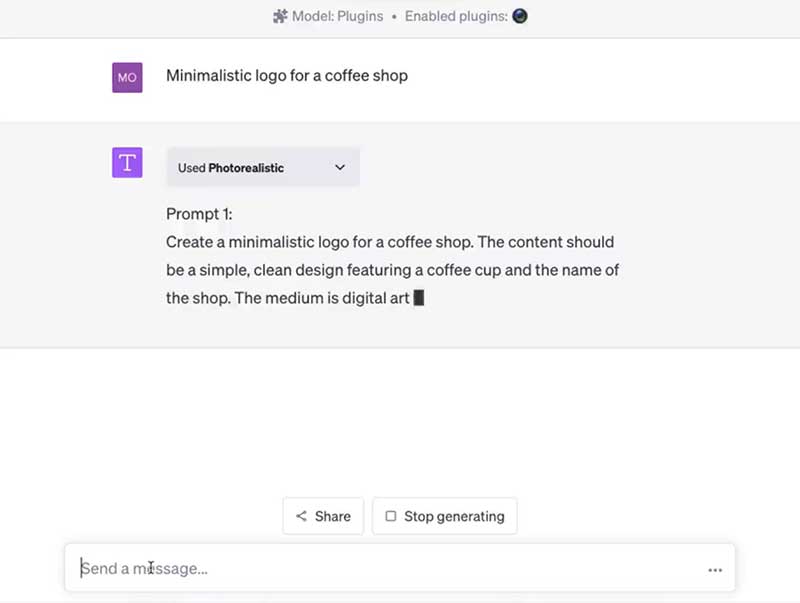This screenshot has width=800, height=603.
Task: Click the chevron next to Photorealistic
Action: [340, 168]
